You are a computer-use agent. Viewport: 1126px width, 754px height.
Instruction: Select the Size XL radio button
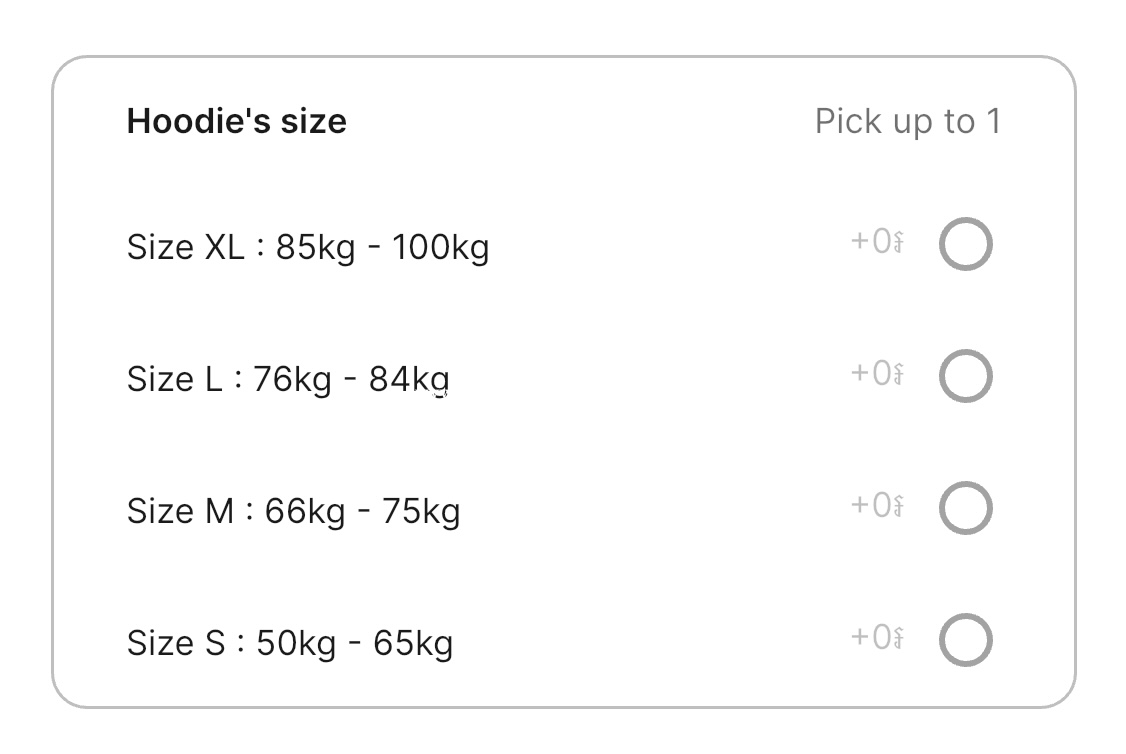[965, 245]
